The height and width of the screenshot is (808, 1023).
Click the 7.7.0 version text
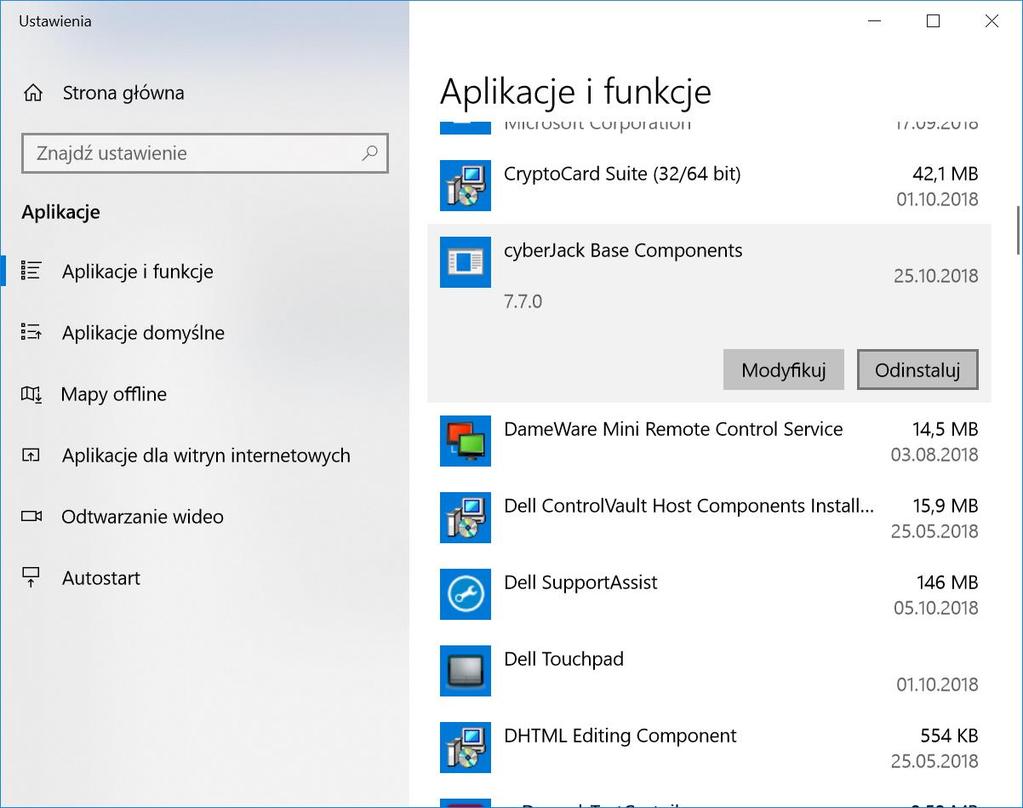click(523, 302)
